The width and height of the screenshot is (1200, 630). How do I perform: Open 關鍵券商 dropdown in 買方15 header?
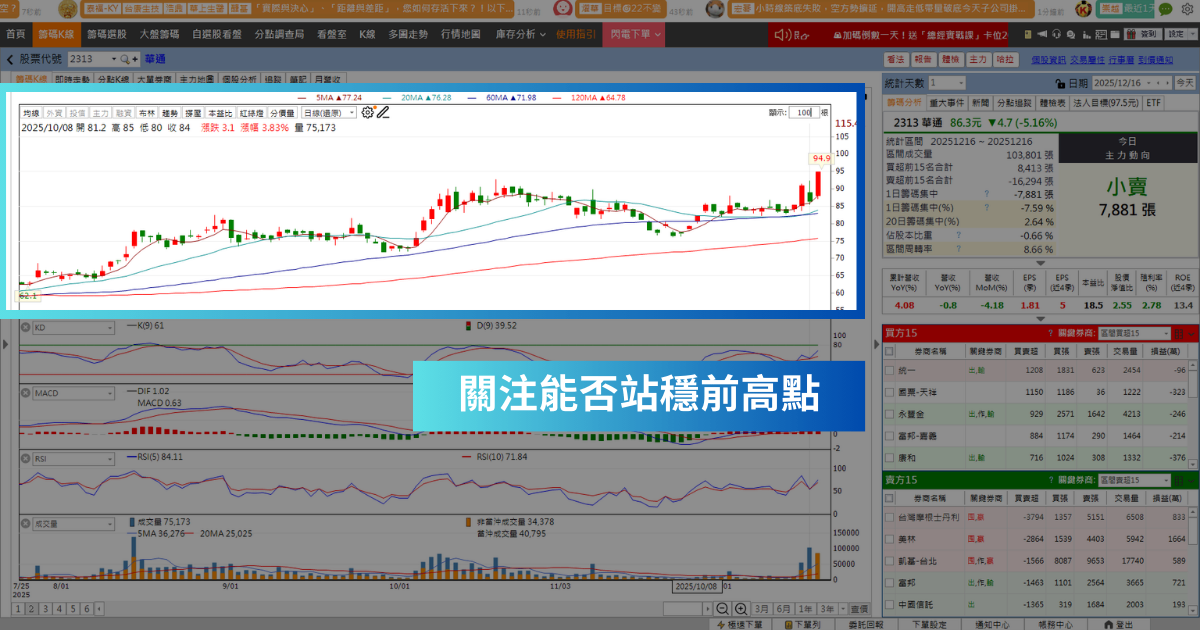pos(1135,332)
